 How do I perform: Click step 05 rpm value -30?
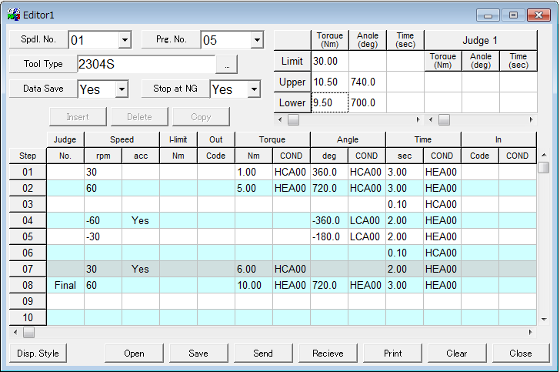103,236
